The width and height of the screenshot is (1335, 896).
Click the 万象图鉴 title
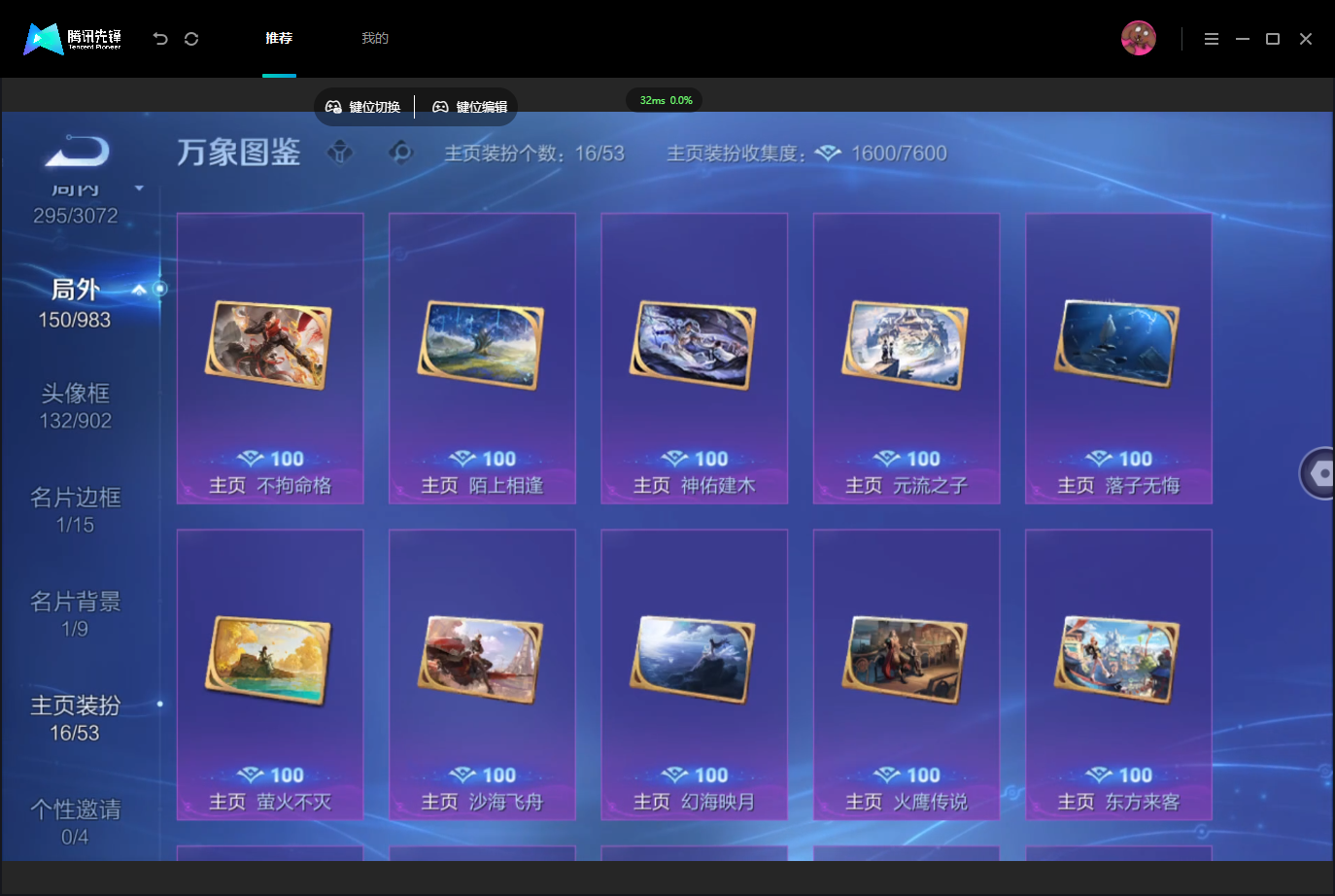[x=239, y=153]
